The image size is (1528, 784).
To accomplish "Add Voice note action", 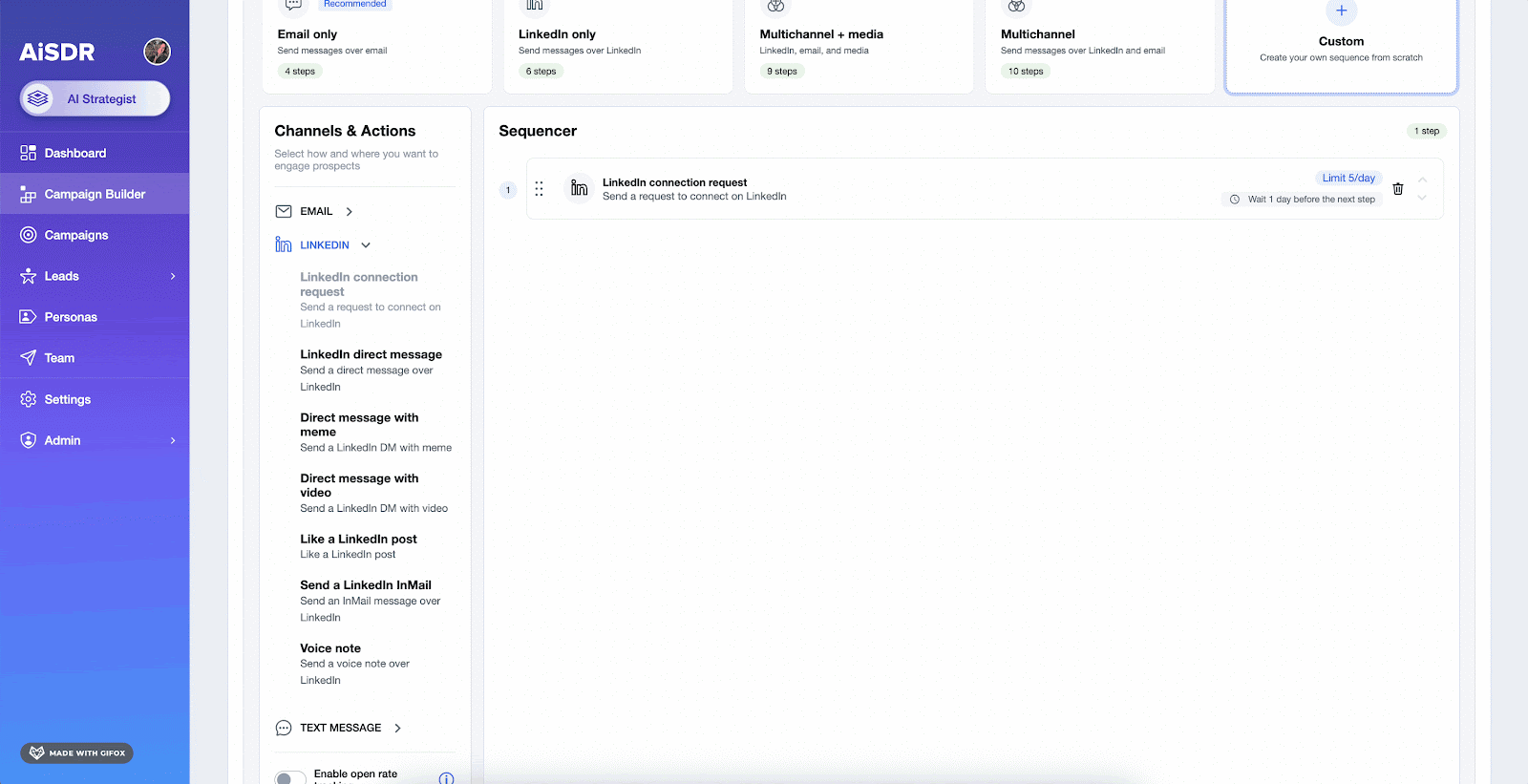I will [x=354, y=664].
